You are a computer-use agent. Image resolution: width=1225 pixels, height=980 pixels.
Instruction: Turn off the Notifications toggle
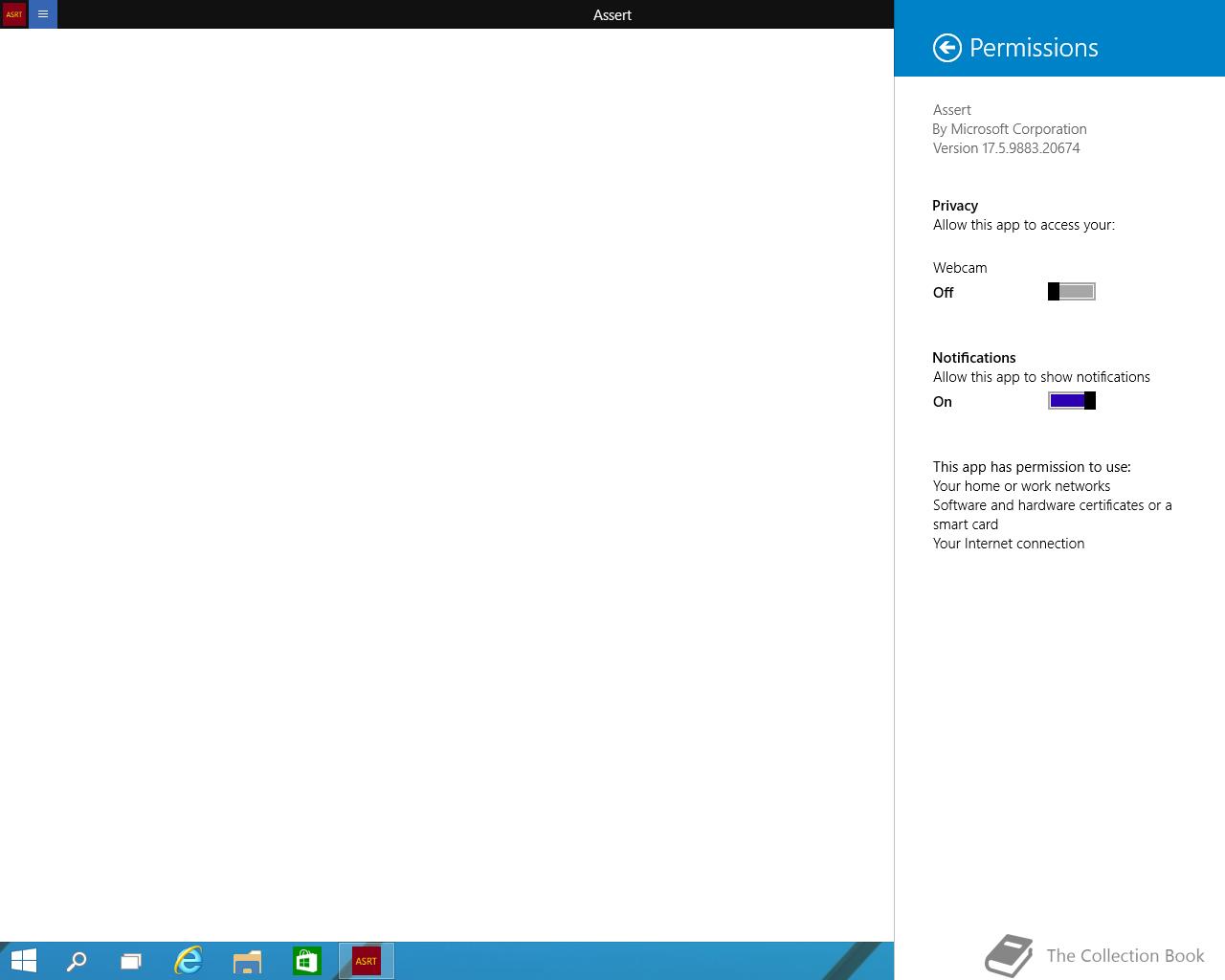tap(1072, 401)
